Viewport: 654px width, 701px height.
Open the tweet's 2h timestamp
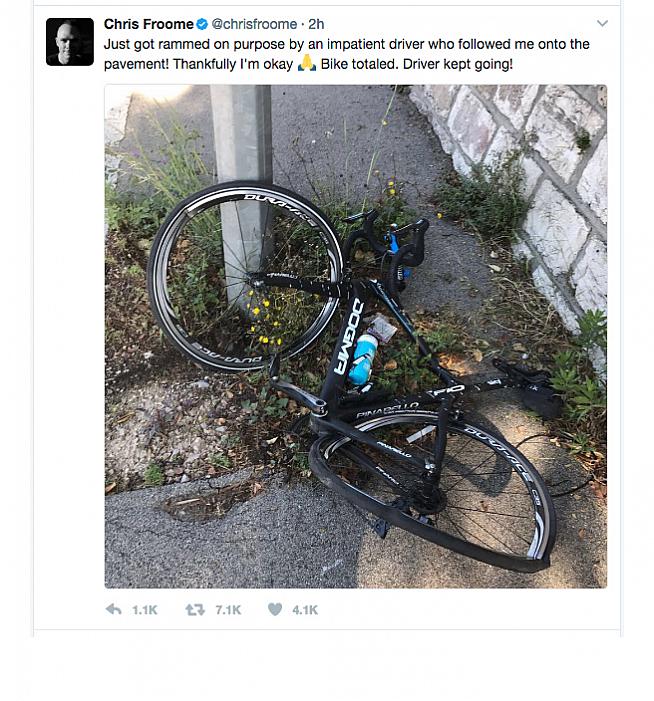coord(316,24)
